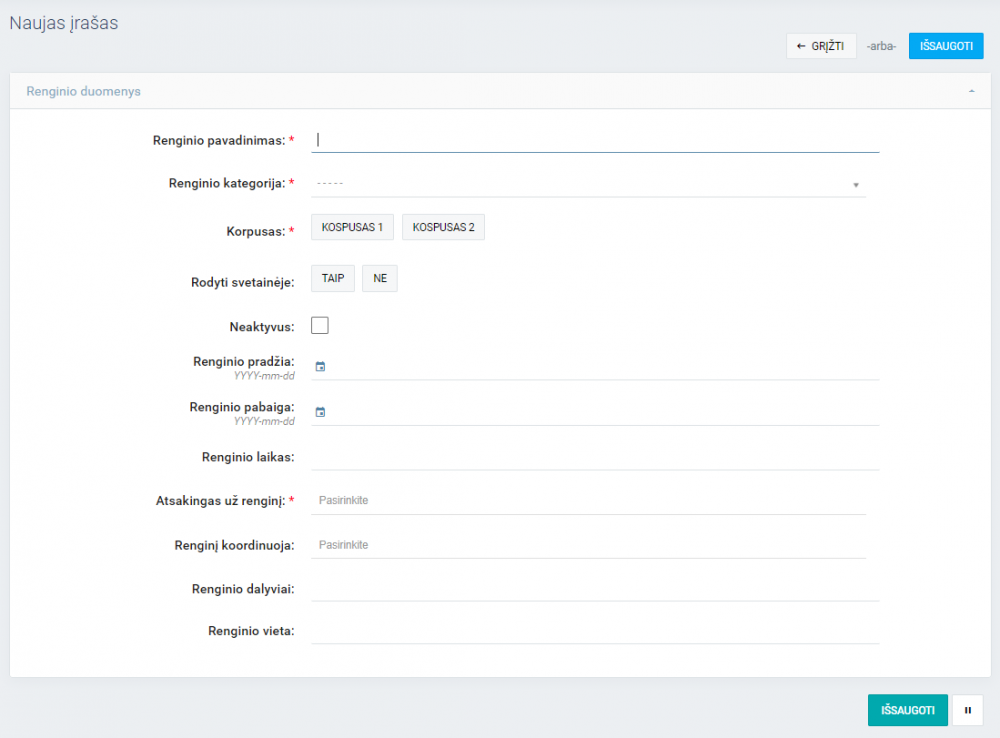1000x738 pixels.
Task: Collapse the Renginio duomenys panel
Action: [x=971, y=91]
